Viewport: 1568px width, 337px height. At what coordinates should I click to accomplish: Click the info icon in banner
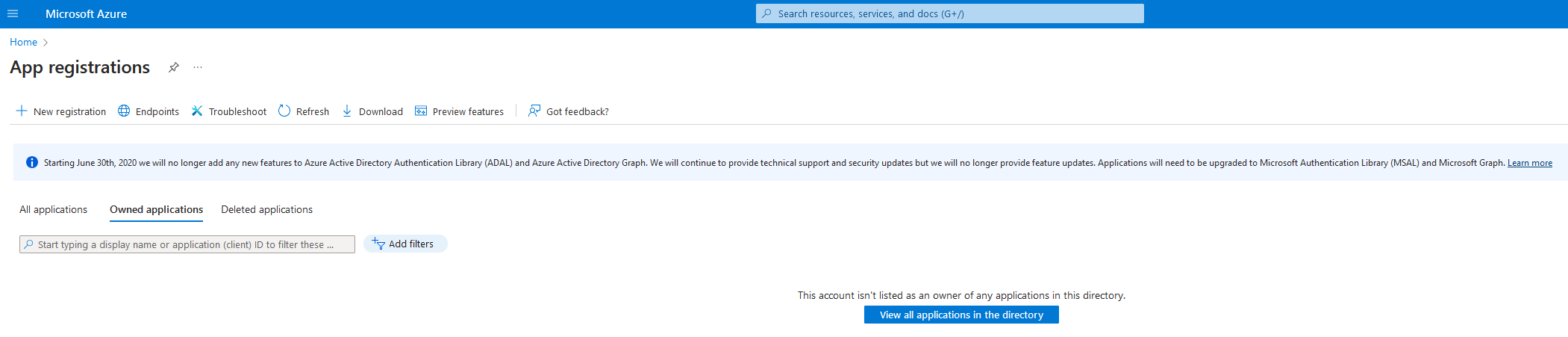coord(32,162)
